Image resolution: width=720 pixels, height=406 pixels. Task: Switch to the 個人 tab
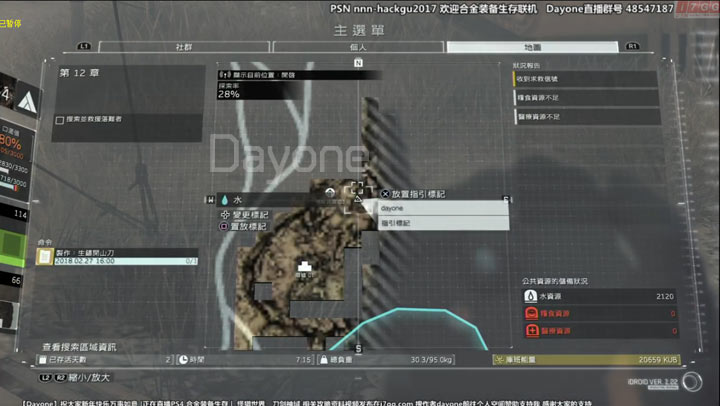tap(358, 47)
